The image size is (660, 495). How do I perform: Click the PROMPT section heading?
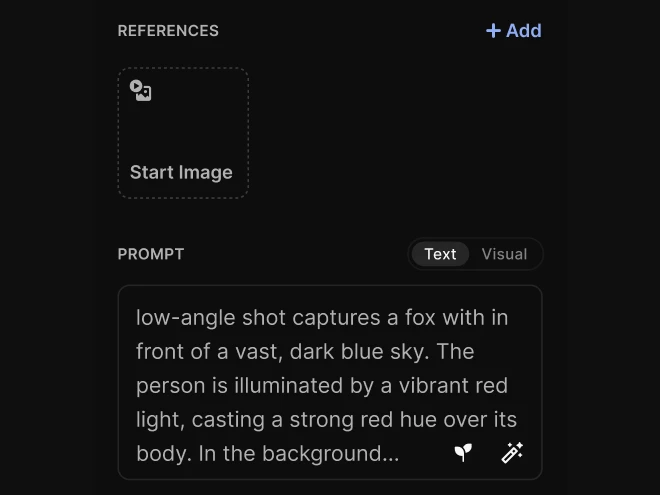click(151, 254)
